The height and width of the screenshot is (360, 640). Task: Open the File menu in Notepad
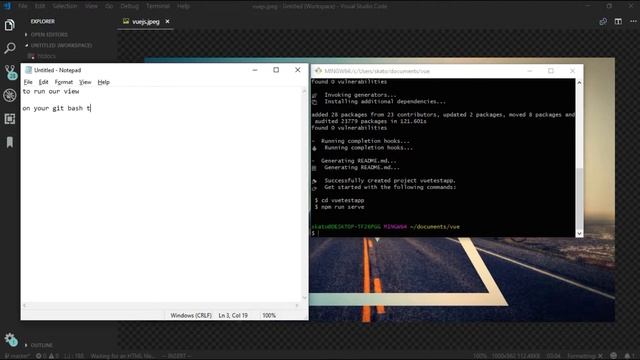(x=28, y=82)
